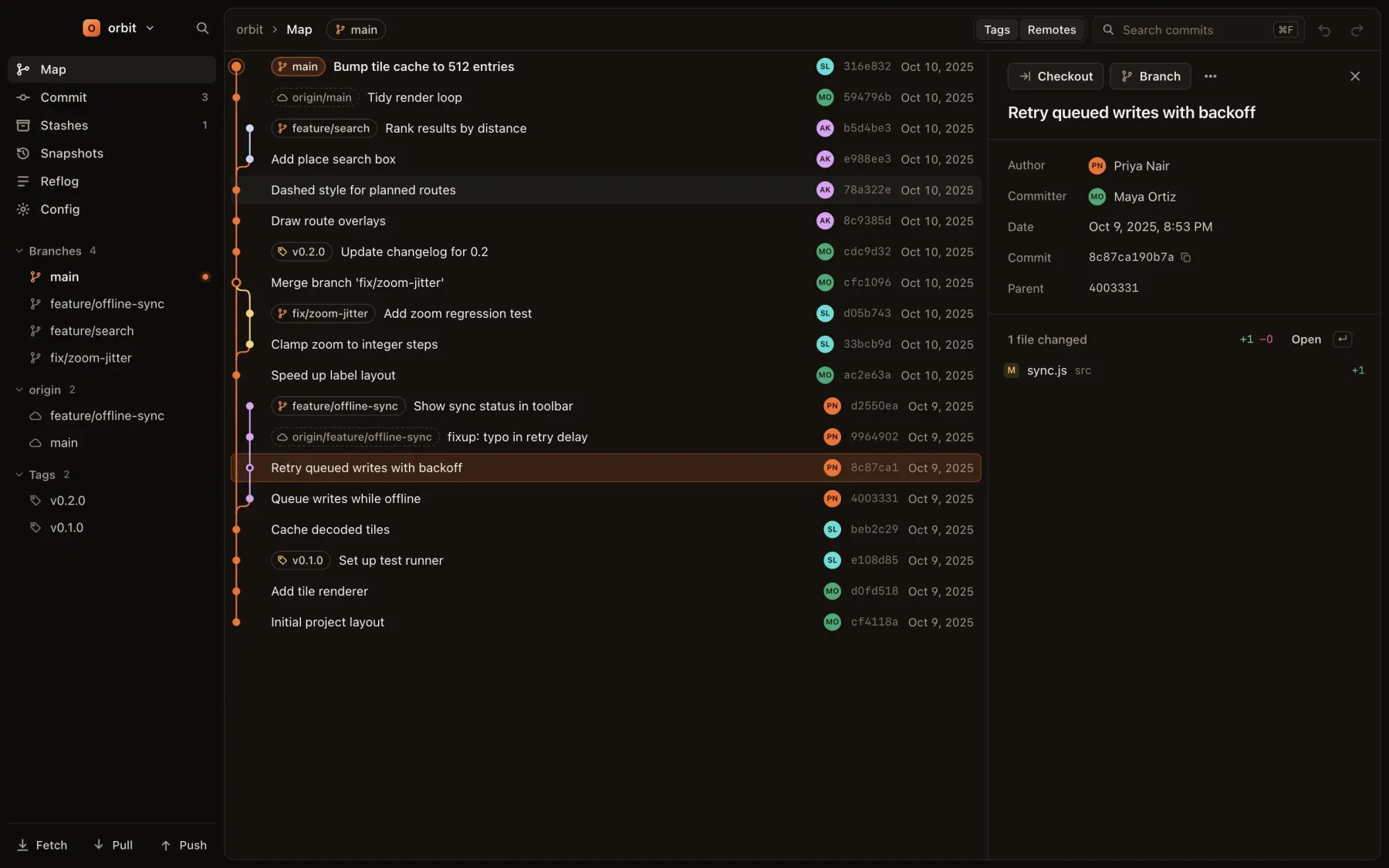Open Stashes in sidebar

click(112, 125)
